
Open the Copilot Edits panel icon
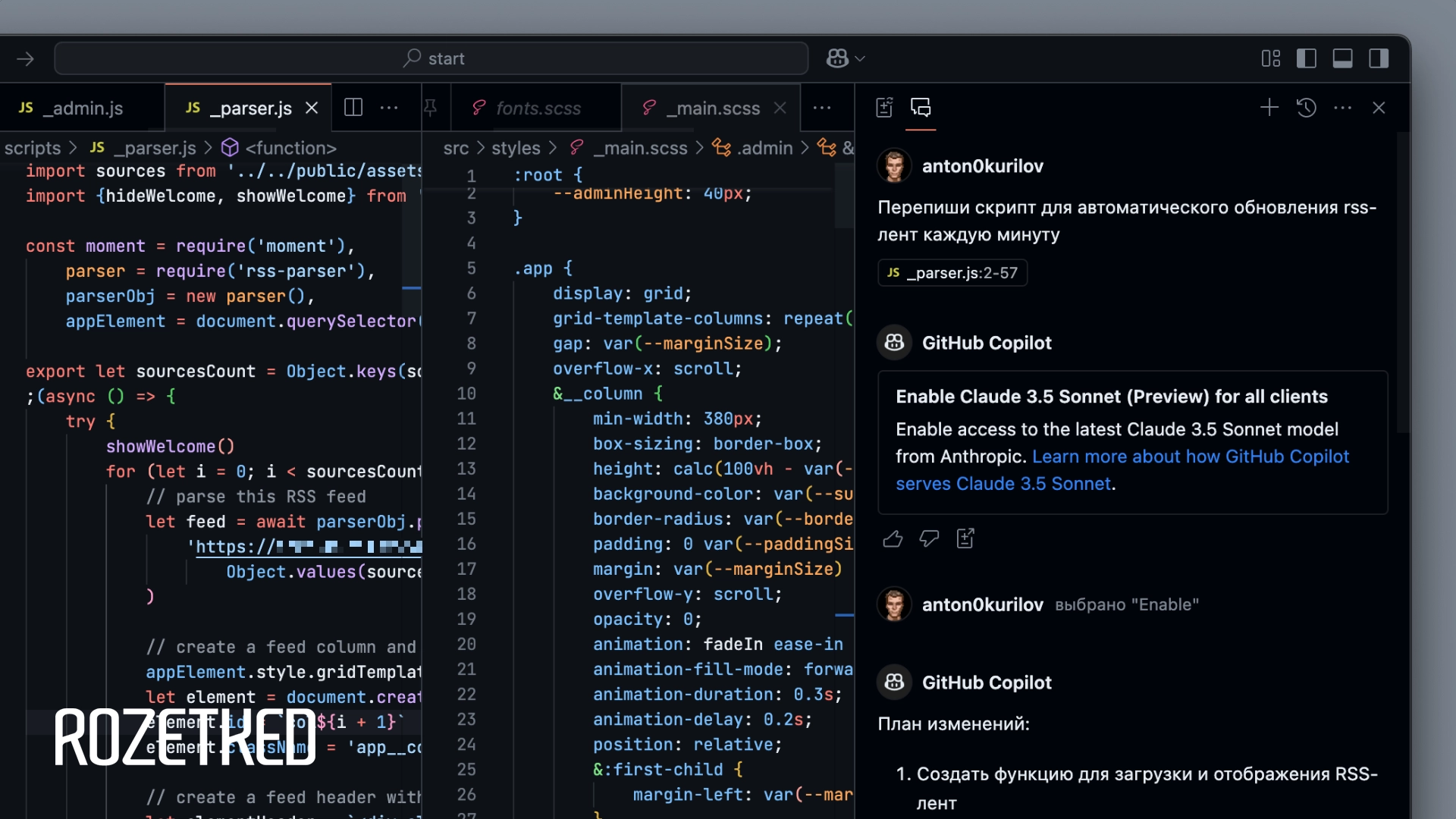pos(884,108)
